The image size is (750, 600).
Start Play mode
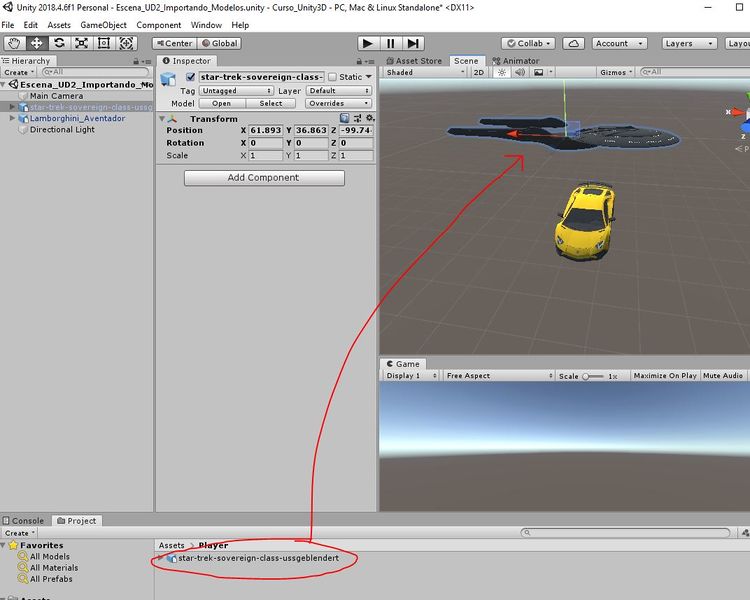click(x=368, y=44)
